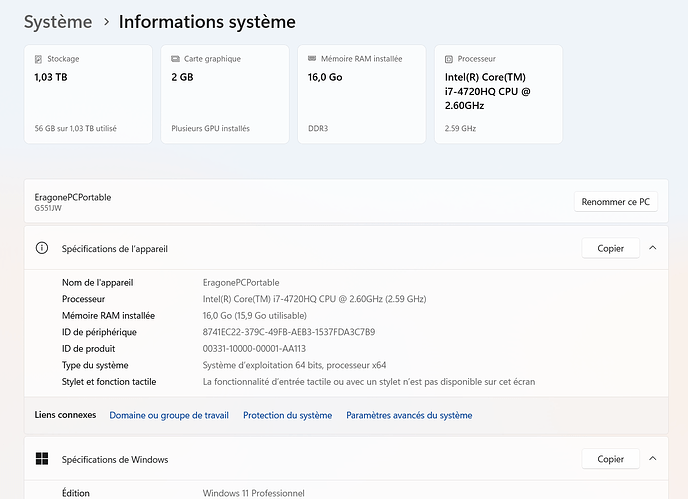Image resolution: width=688 pixels, height=499 pixels.
Task: Click the Processeur CPU icon
Action: point(449,59)
